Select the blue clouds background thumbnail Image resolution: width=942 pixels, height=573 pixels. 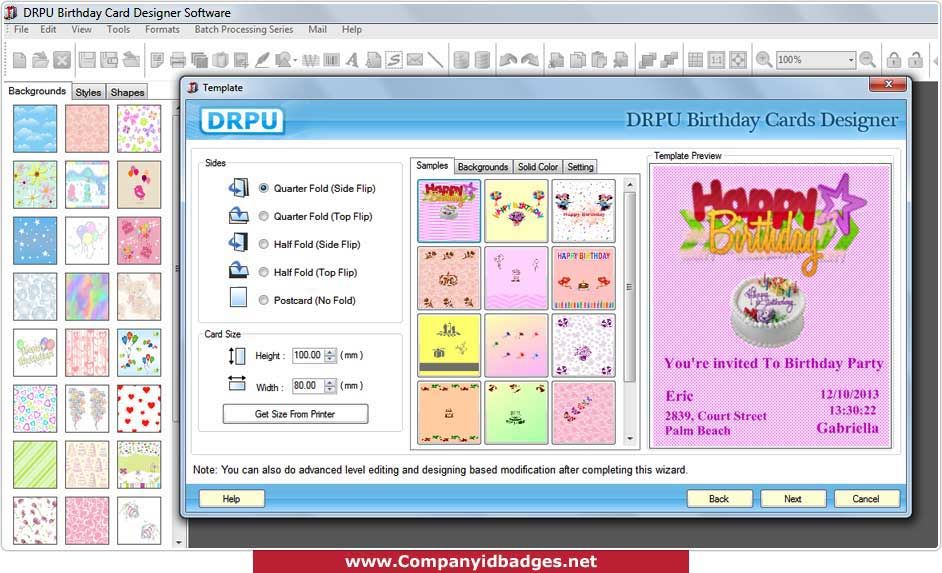coord(35,129)
